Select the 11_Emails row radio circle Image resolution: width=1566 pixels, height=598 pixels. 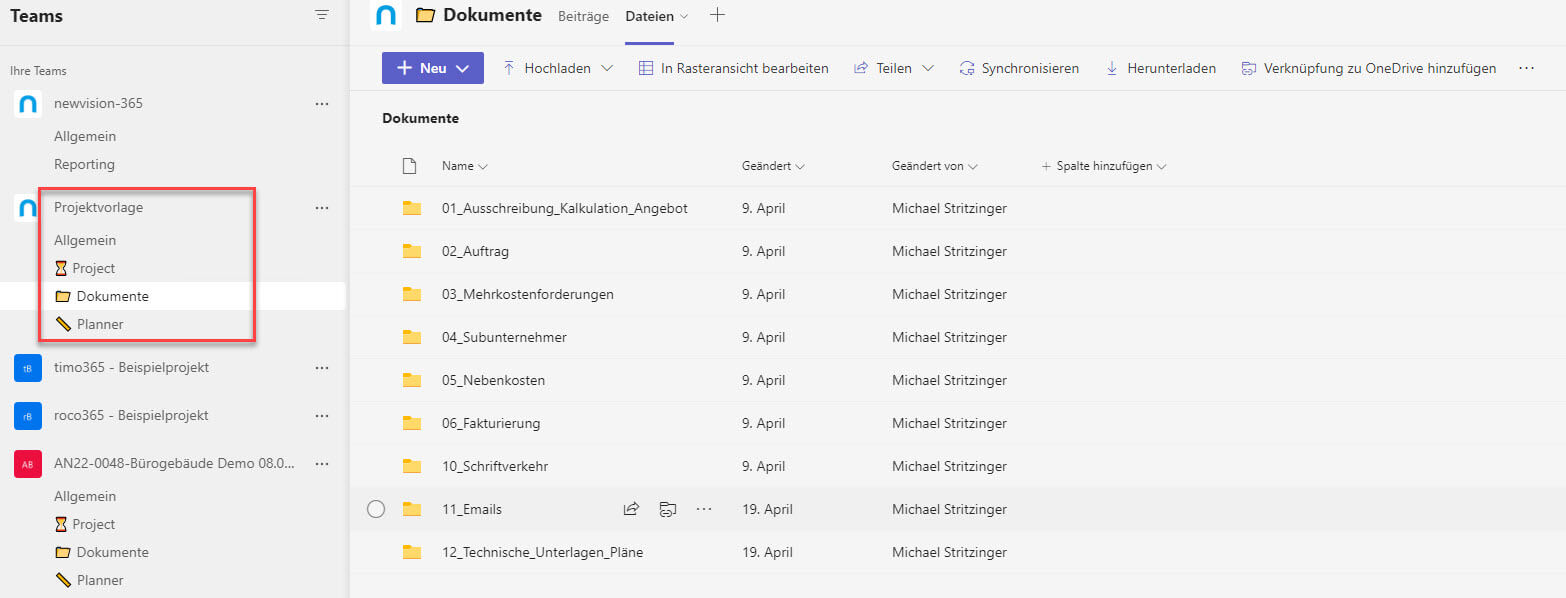[x=376, y=509]
